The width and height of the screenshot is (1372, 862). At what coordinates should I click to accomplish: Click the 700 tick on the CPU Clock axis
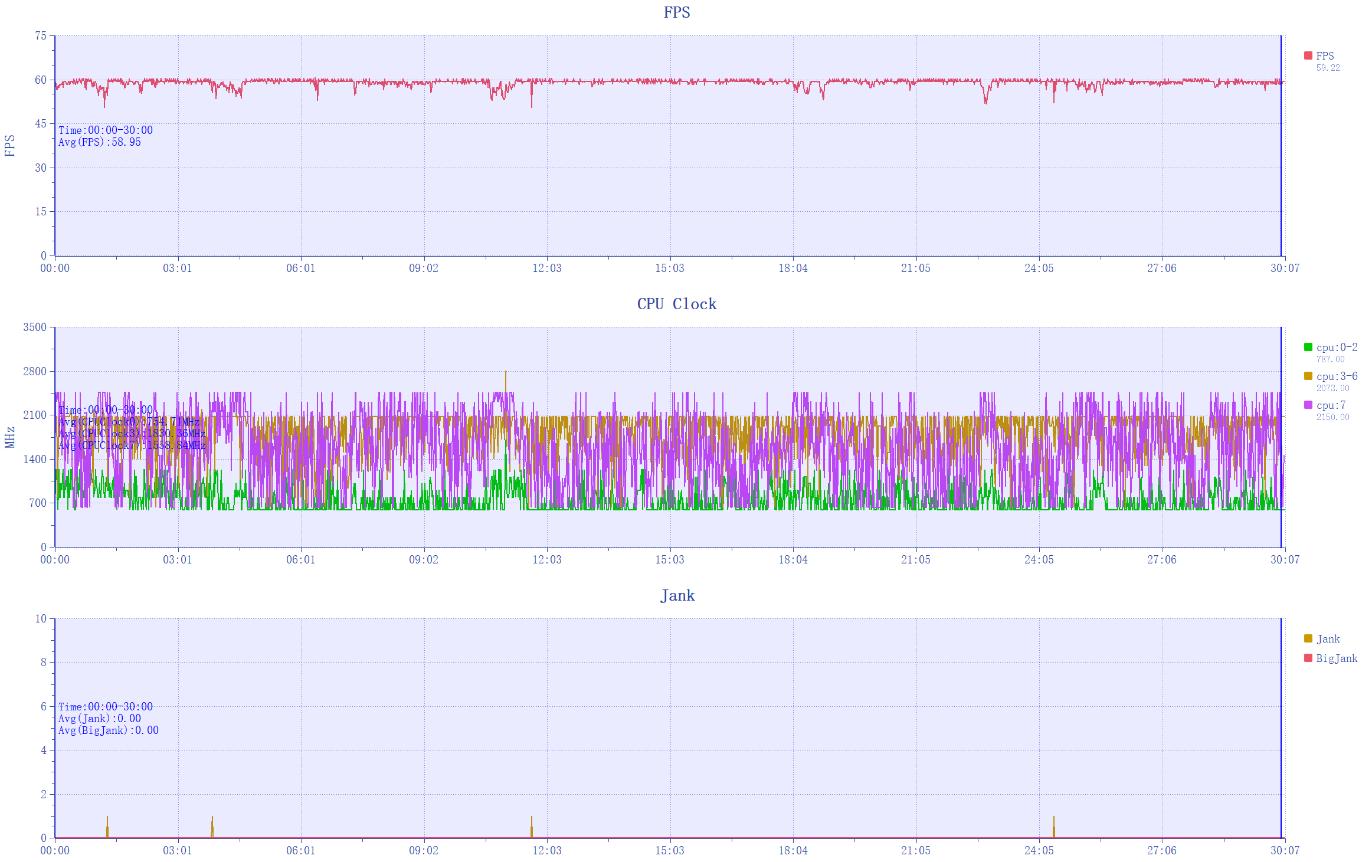coord(38,503)
